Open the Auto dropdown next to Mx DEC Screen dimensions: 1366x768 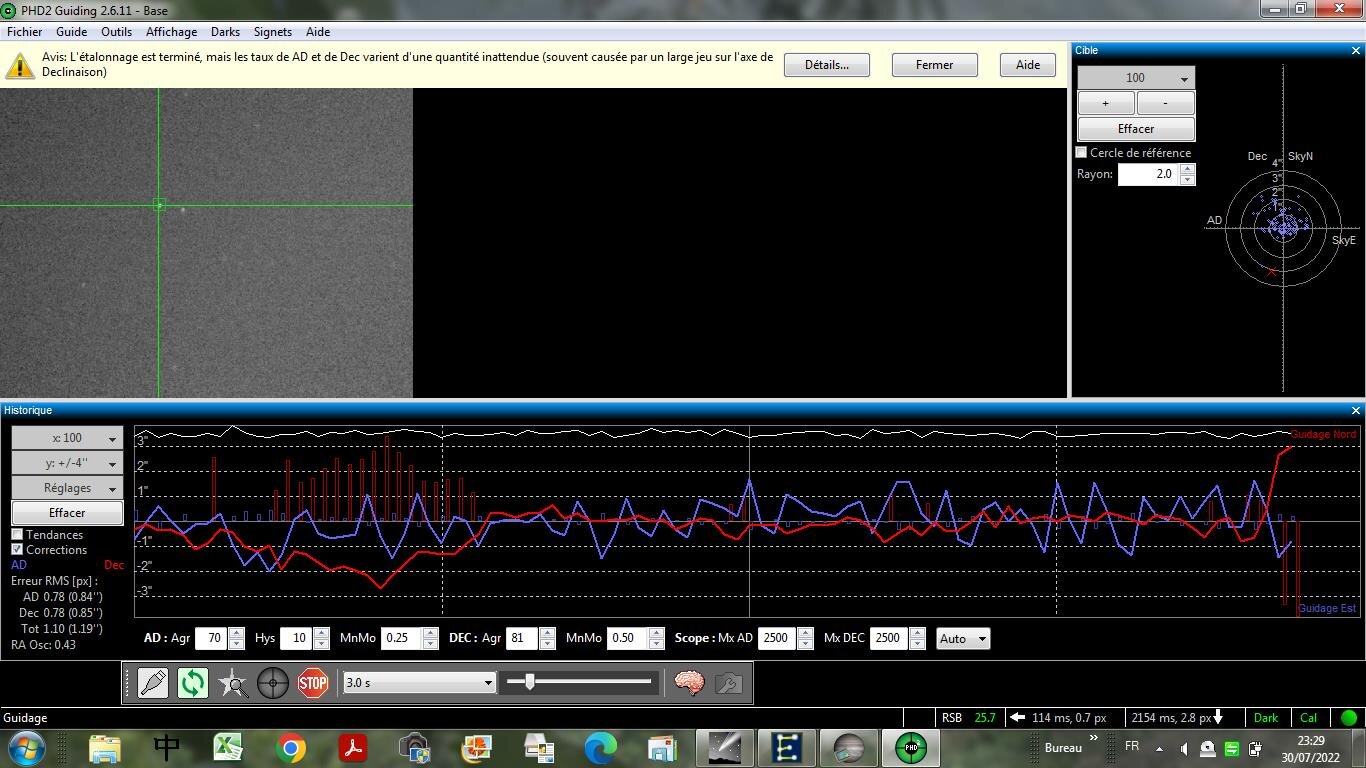(x=963, y=638)
